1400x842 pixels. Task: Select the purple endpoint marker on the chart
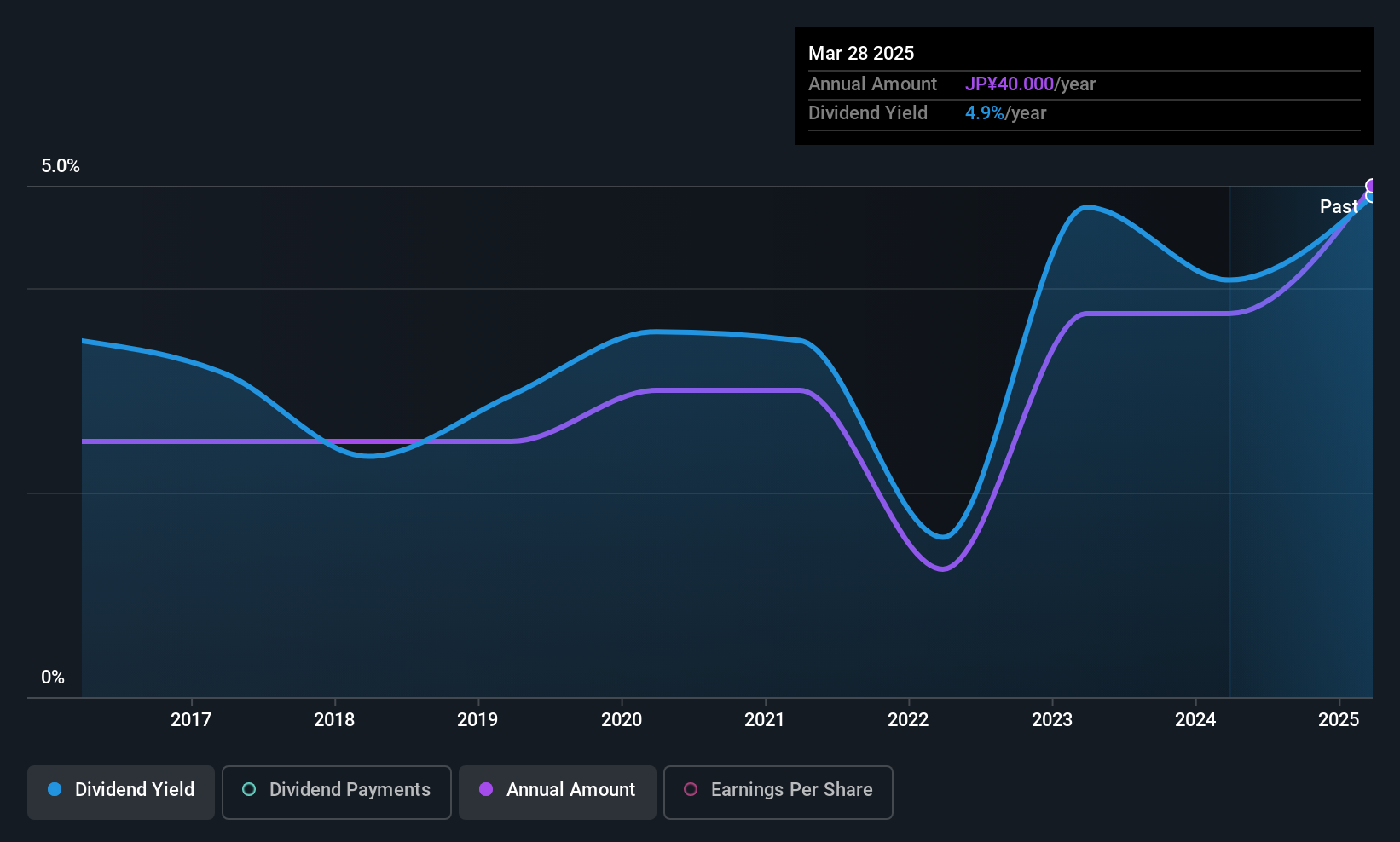pos(1372,186)
